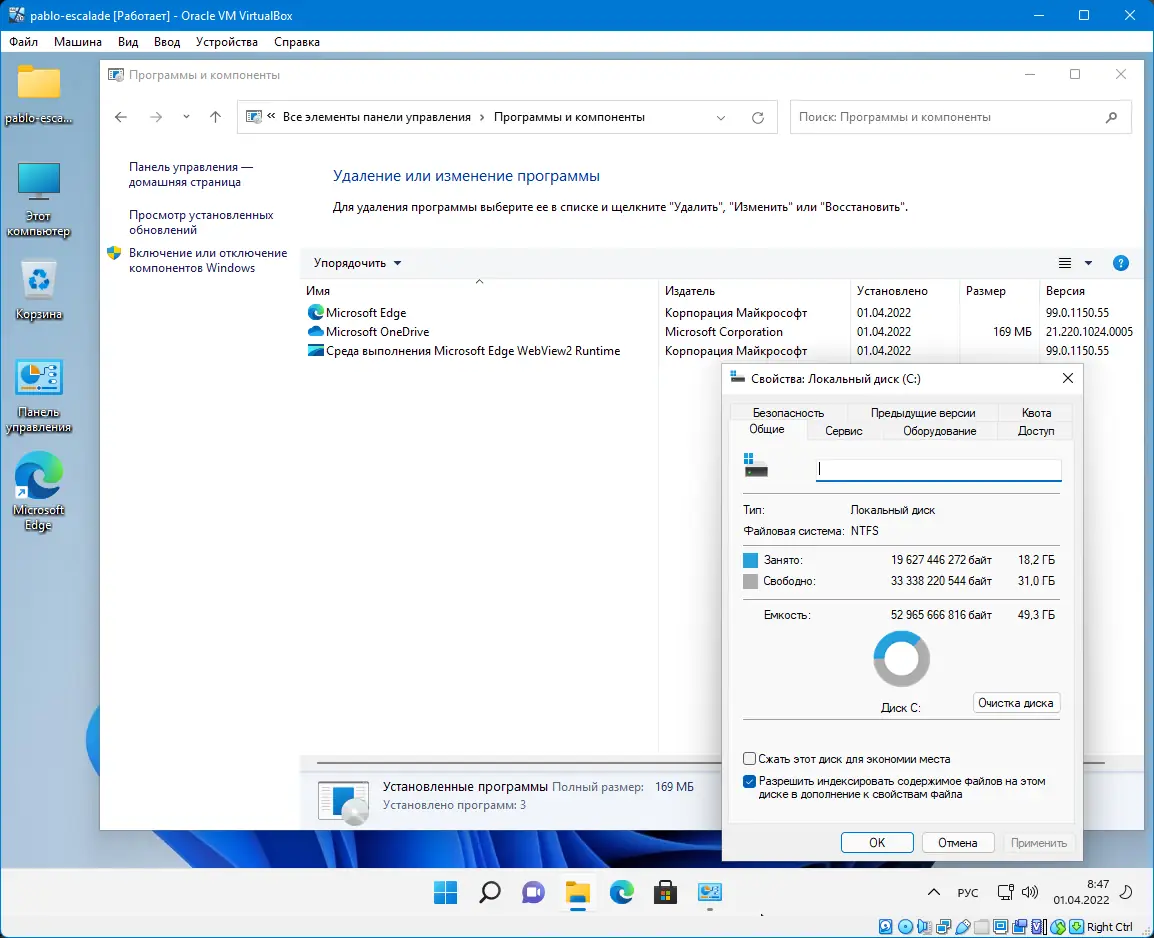
Task: Launch Microsoft Edge from the taskbar
Action: [622, 892]
